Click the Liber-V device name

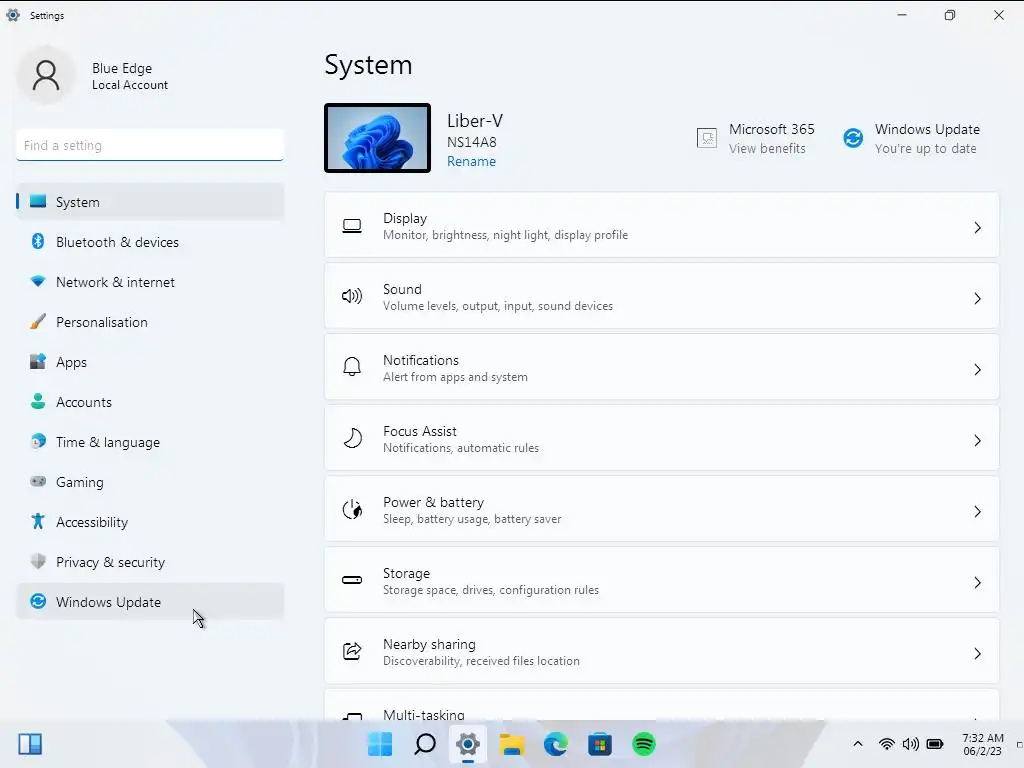click(475, 121)
